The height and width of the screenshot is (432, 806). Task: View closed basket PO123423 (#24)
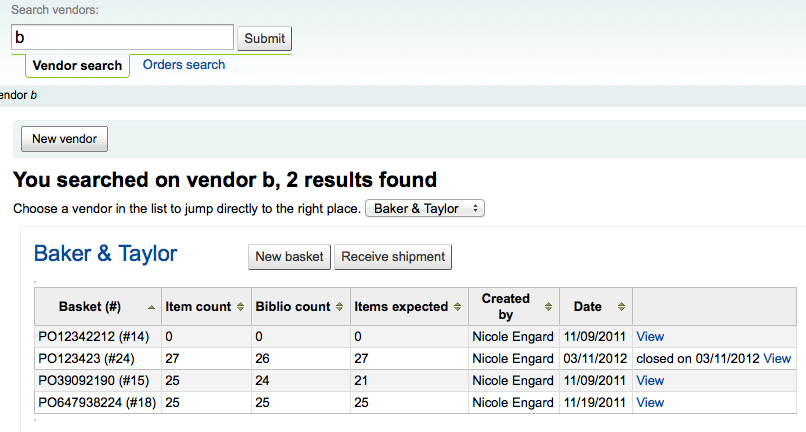click(x=777, y=358)
